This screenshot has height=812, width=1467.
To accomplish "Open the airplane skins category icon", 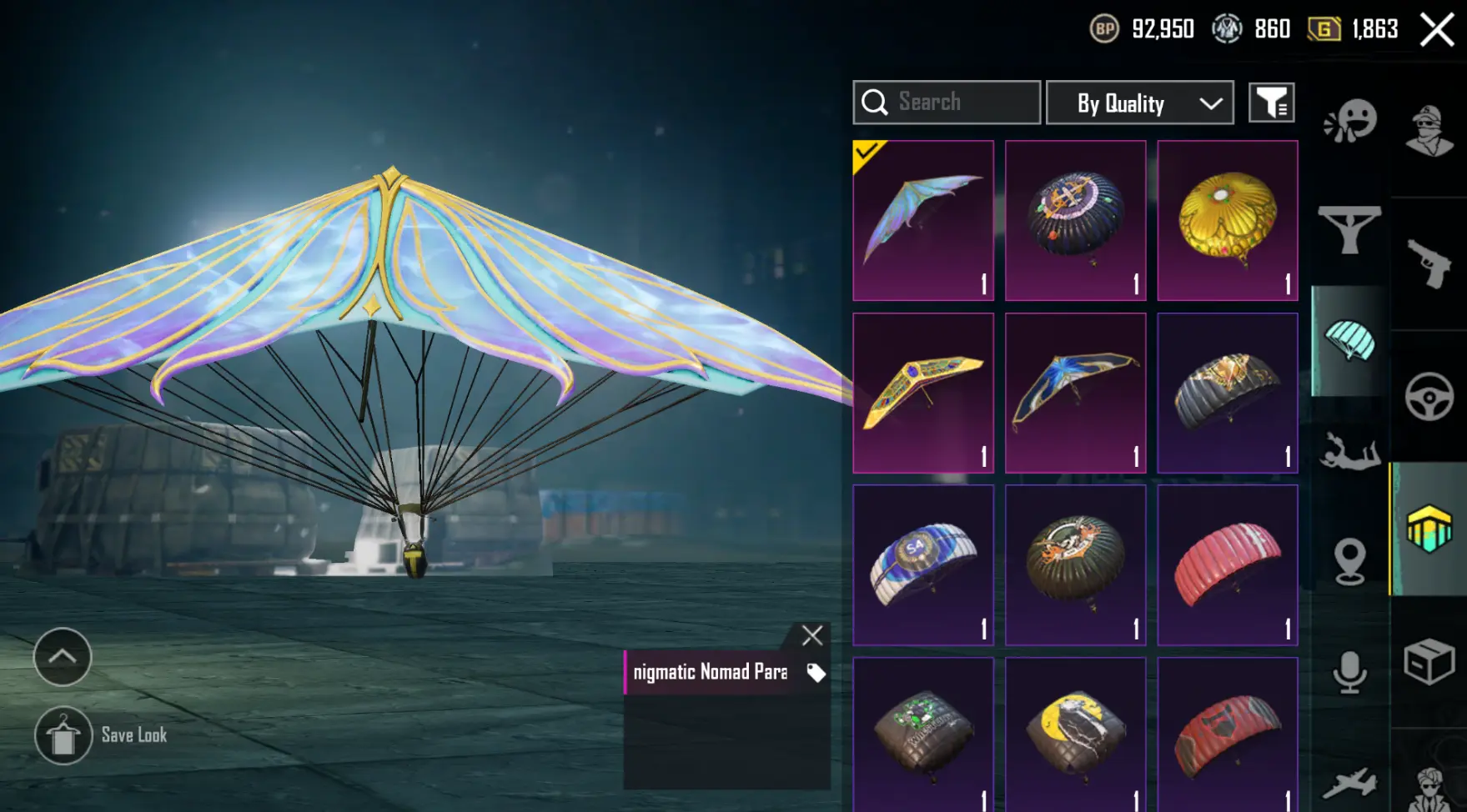I will pos(1349,783).
